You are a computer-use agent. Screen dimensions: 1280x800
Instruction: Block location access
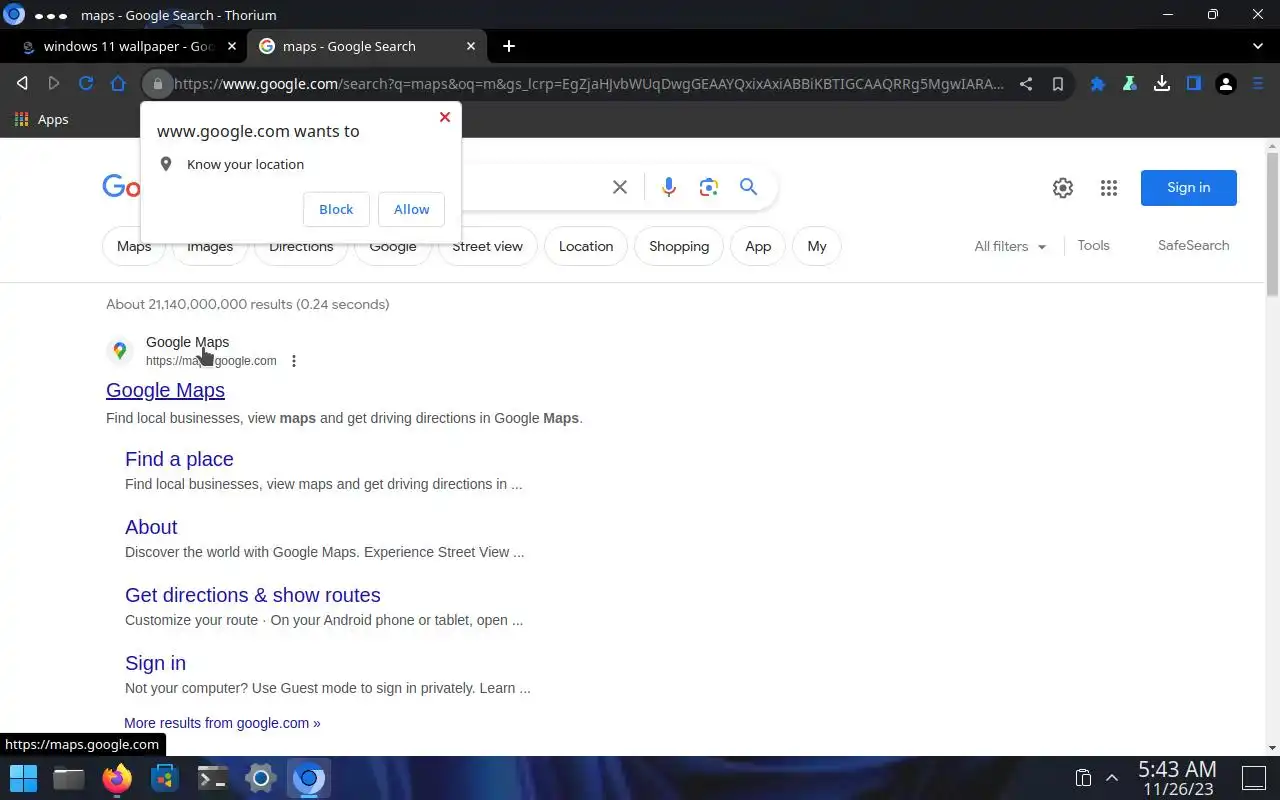336,209
